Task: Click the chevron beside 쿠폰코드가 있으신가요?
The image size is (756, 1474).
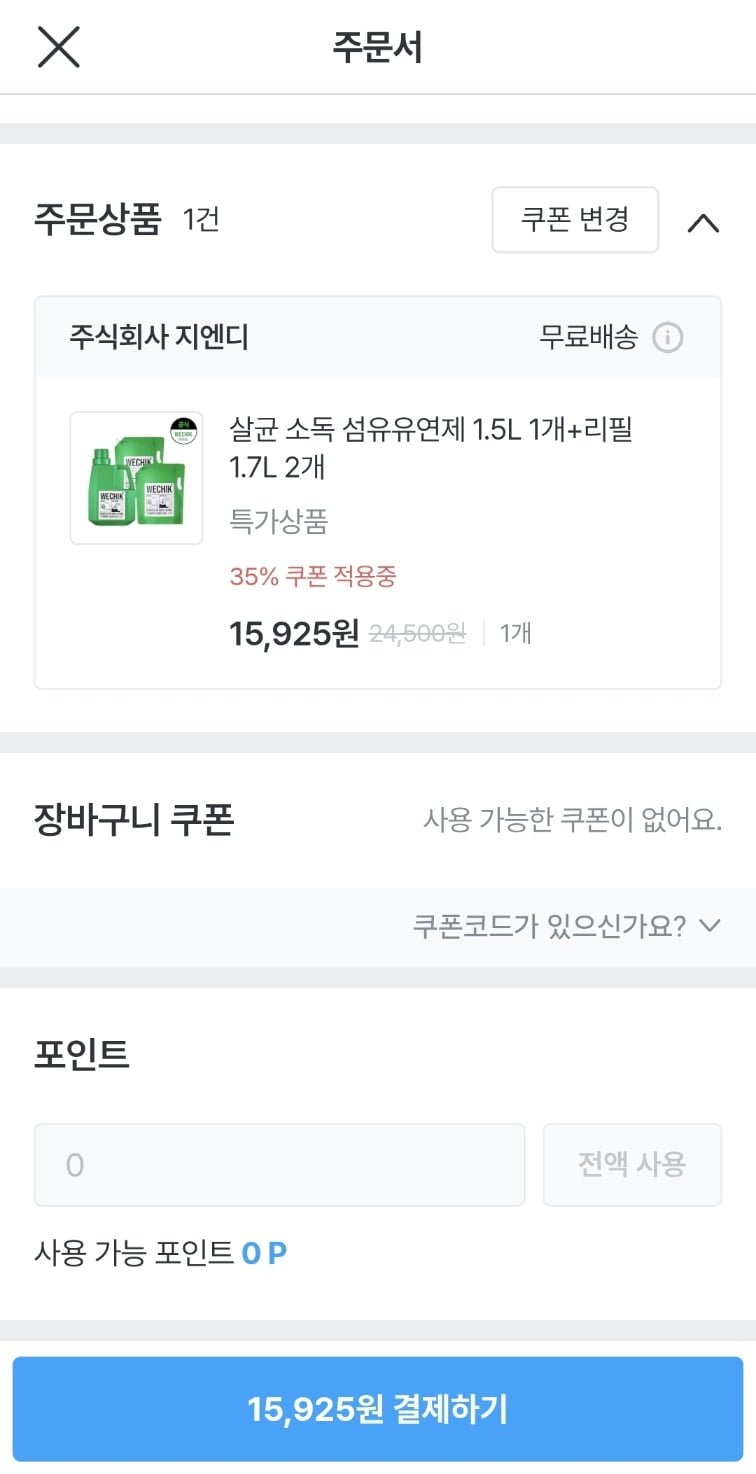Action: point(710,926)
